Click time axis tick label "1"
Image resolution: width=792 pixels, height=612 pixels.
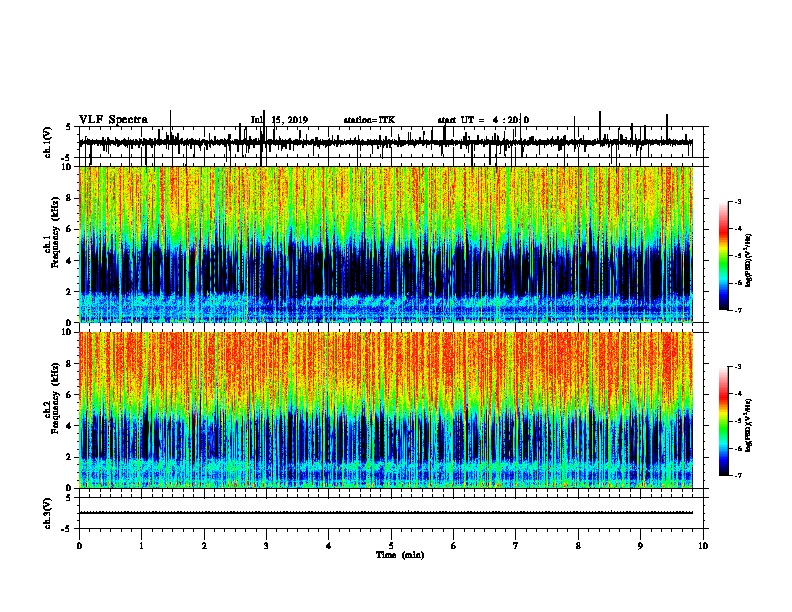pyautogui.click(x=141, y=546)
